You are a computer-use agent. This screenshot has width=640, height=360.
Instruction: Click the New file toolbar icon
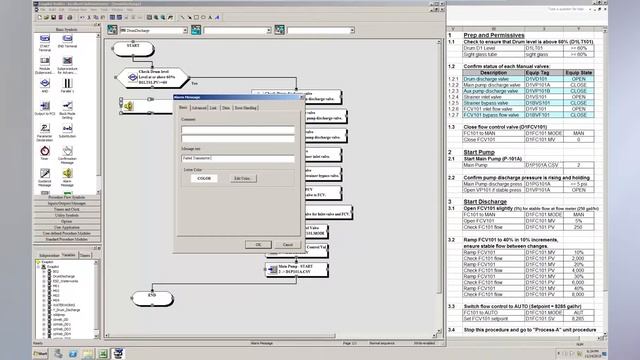(40, 18)
